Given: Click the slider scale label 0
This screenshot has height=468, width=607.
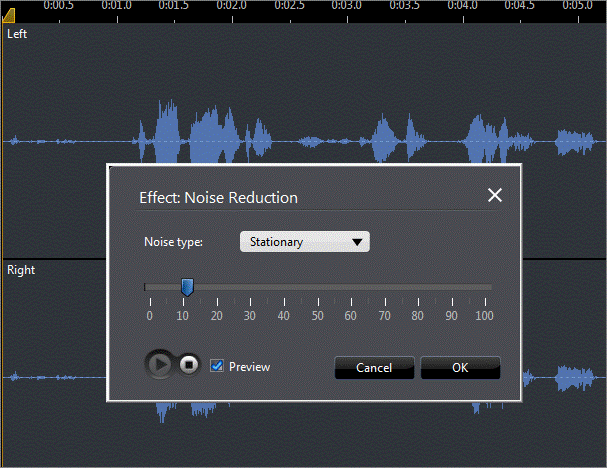Looking at the screenshot, I should pyautogui.click(x=149, y=316).
